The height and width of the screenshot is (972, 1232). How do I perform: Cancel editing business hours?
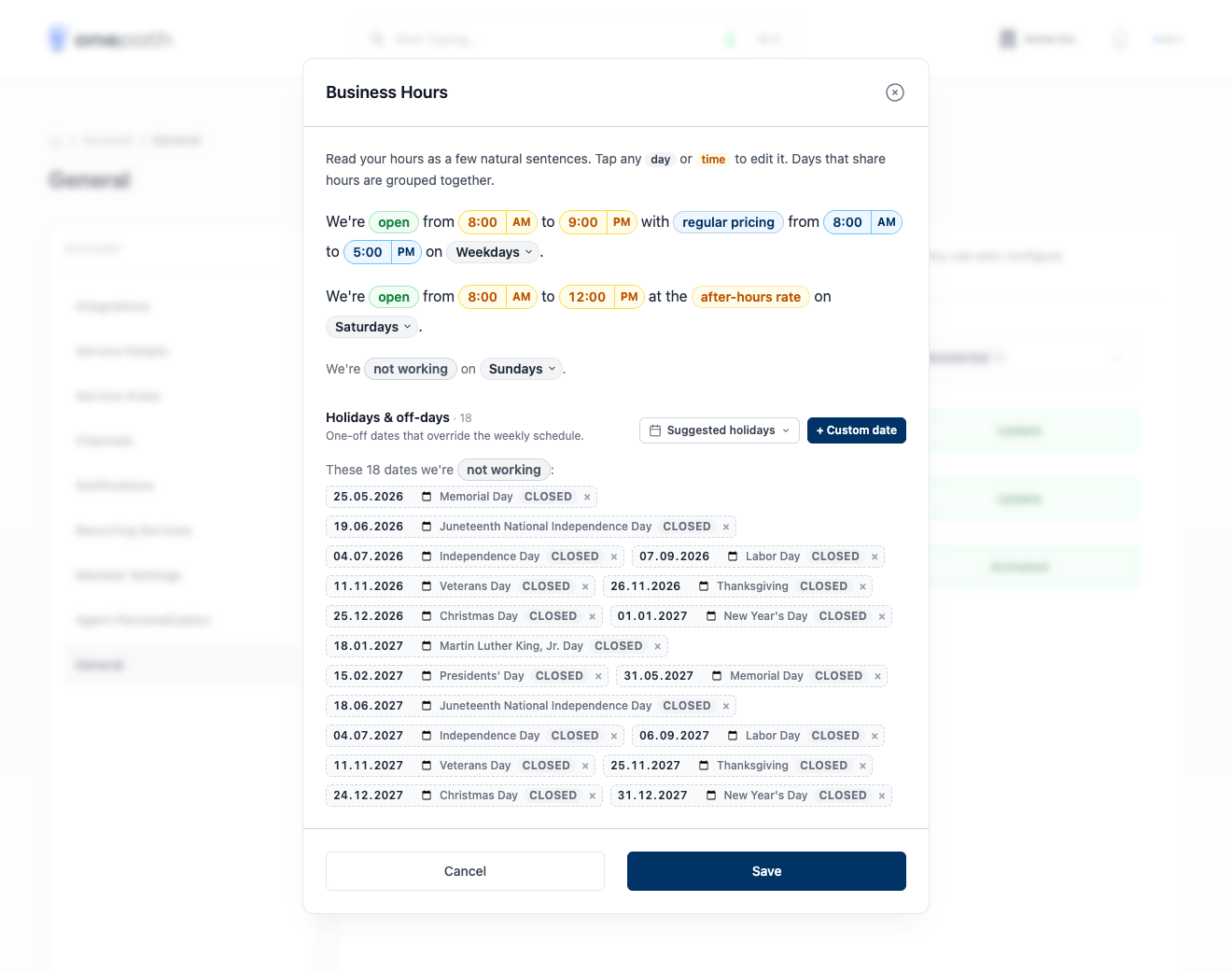pos(465,871)
